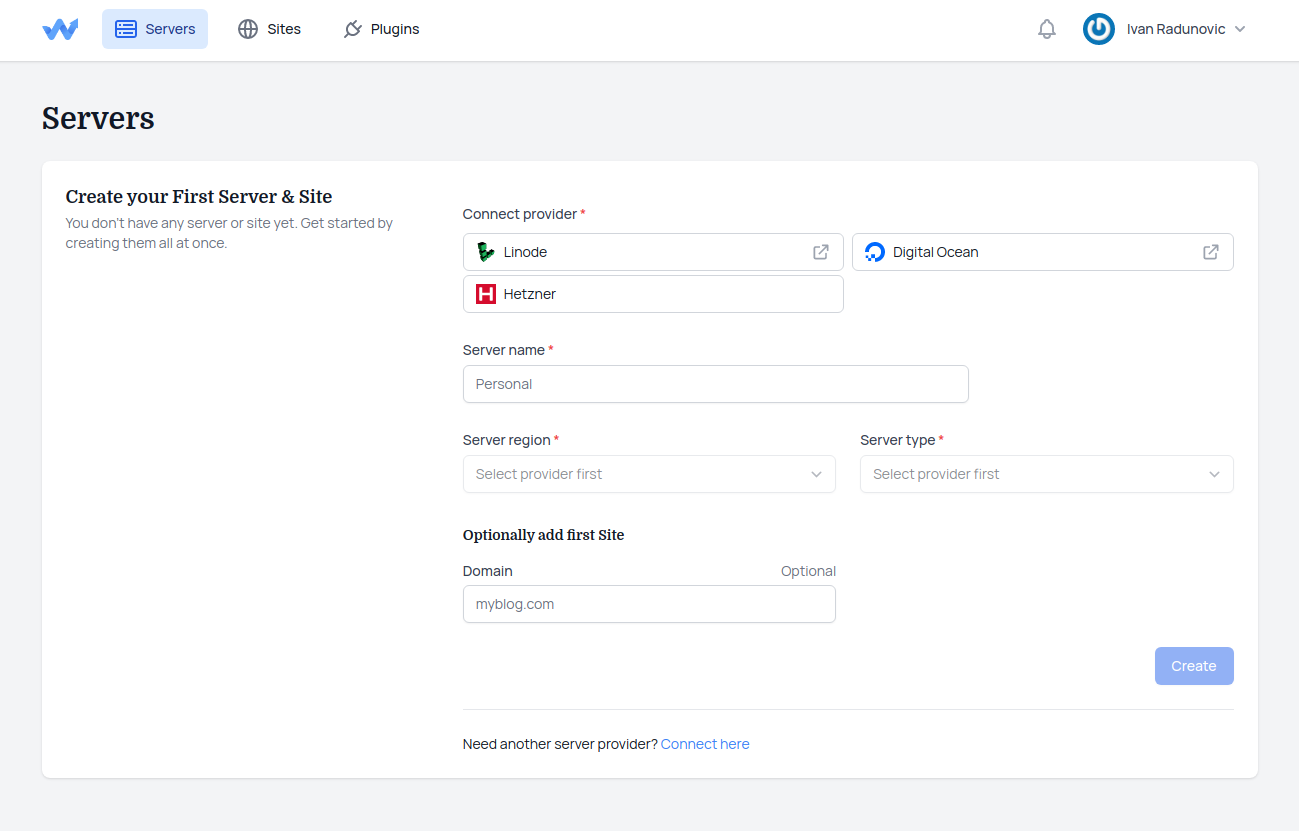Click the 'Domain' field label
Viewport: 1299px width, 831px height.
coord(488,571)
